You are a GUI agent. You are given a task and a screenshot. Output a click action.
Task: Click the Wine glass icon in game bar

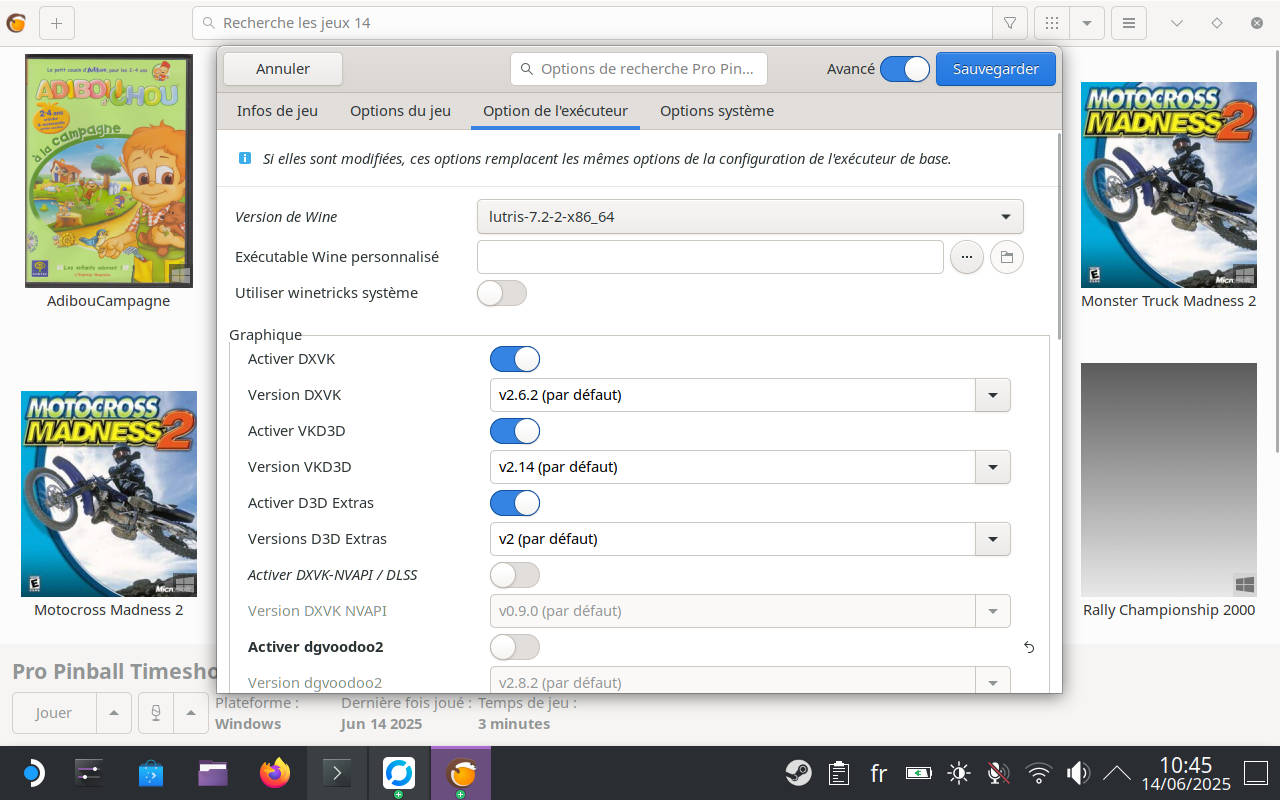click(x=156, y=713)
